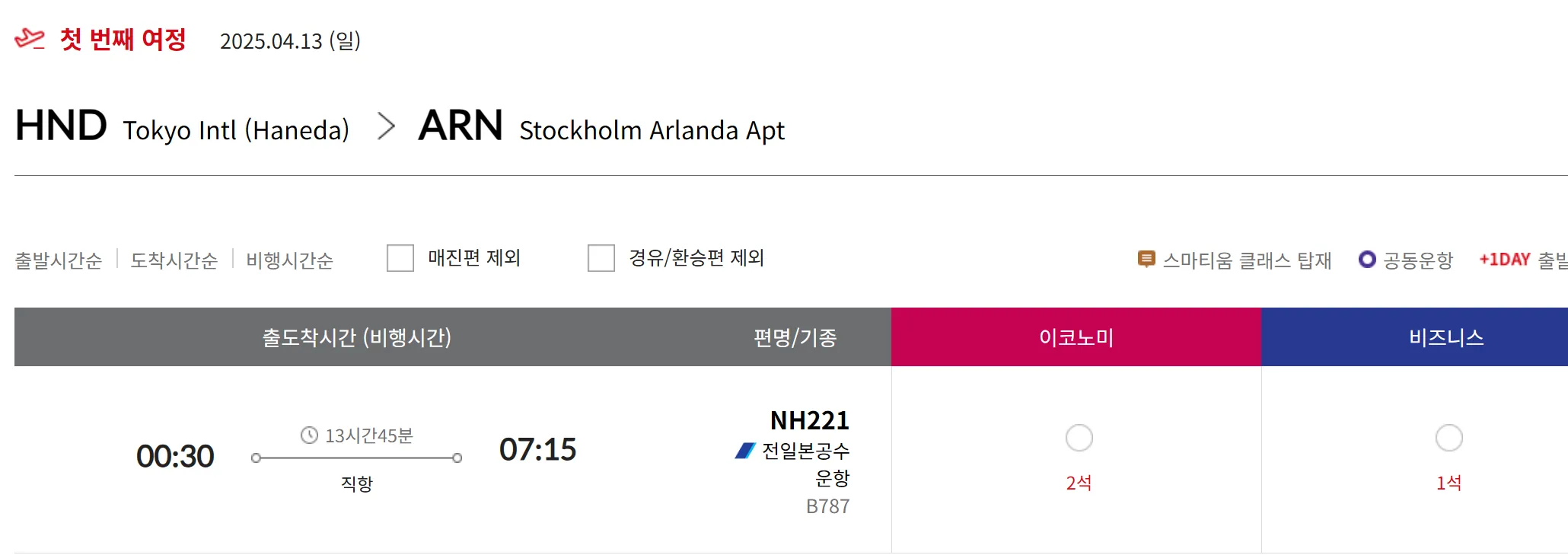
Task: Sort by departure time (출발시간순)
Action: (x=59, y=260)
